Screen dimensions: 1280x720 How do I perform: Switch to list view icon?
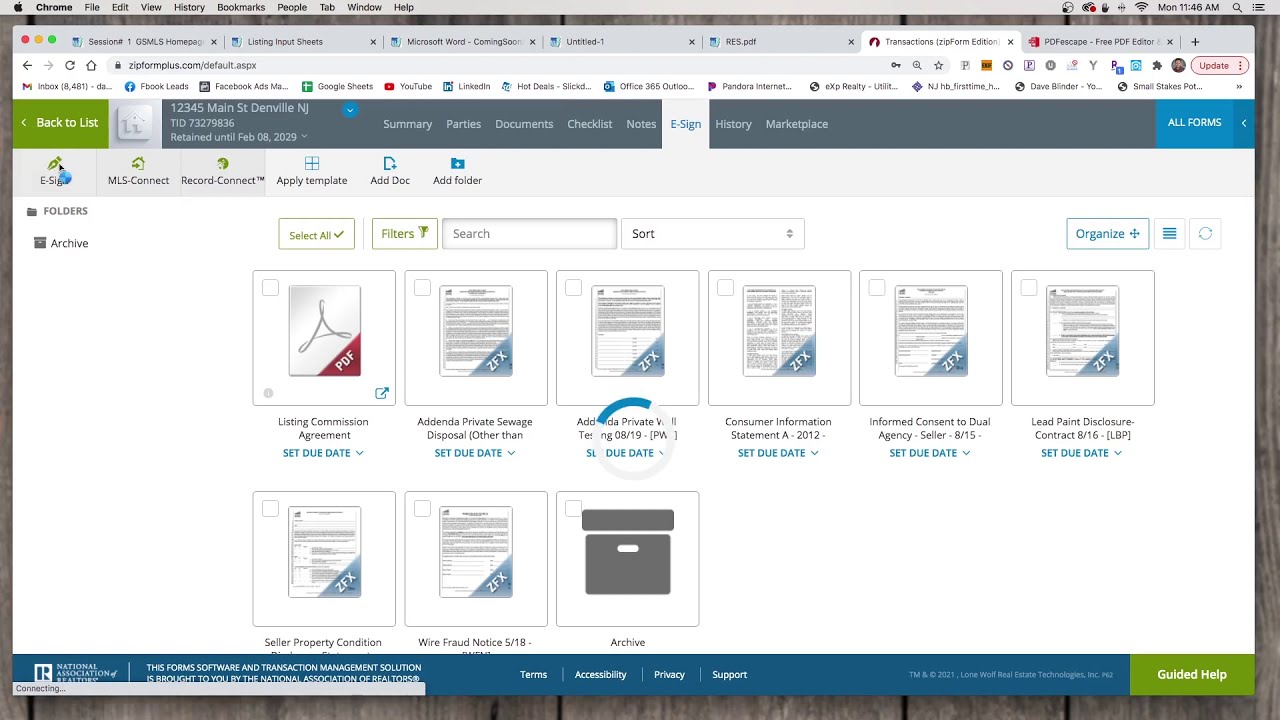tap(1169, 234)
